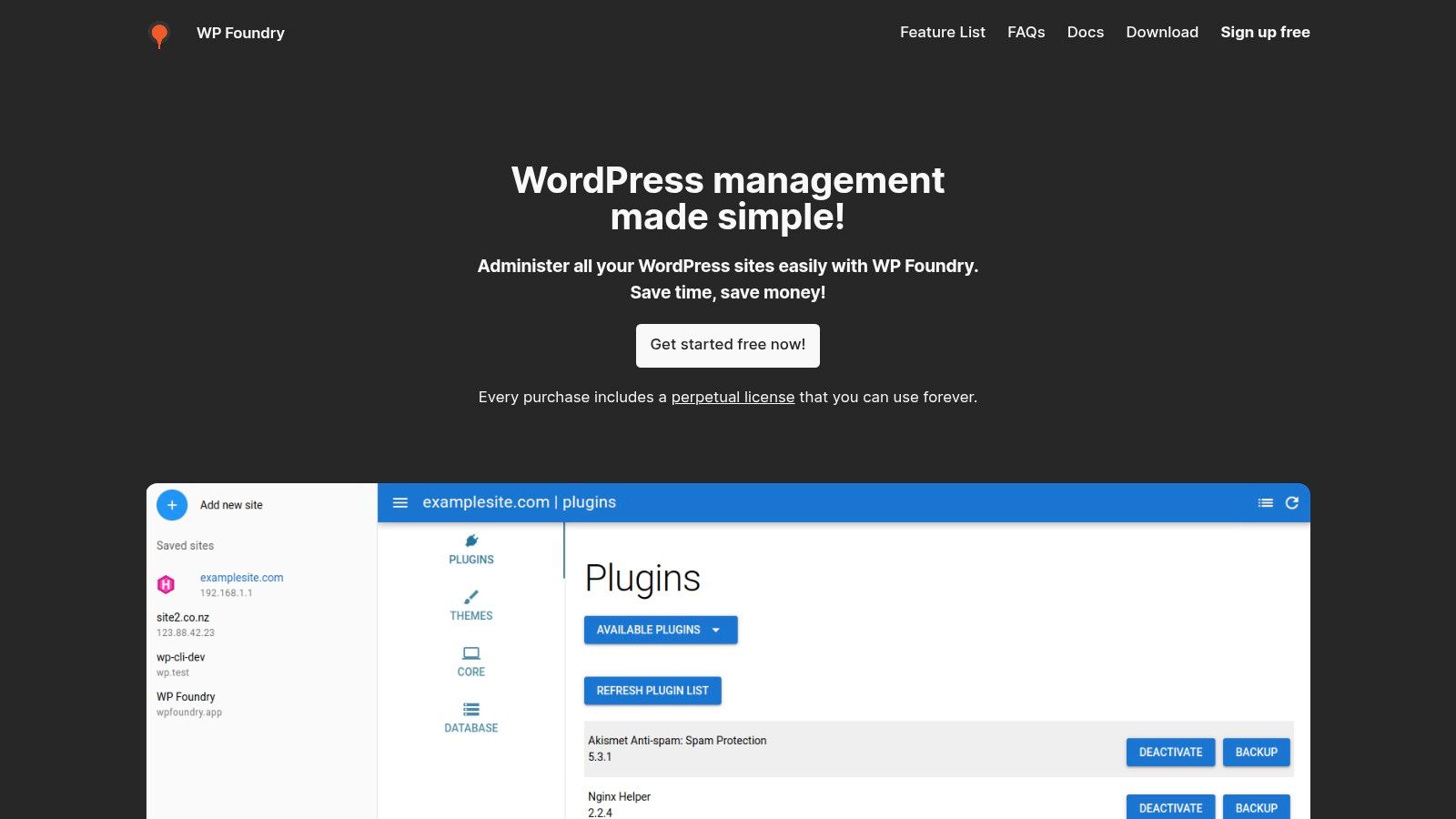
Task: Select the Database icon
Action: (x=471, y=709)
